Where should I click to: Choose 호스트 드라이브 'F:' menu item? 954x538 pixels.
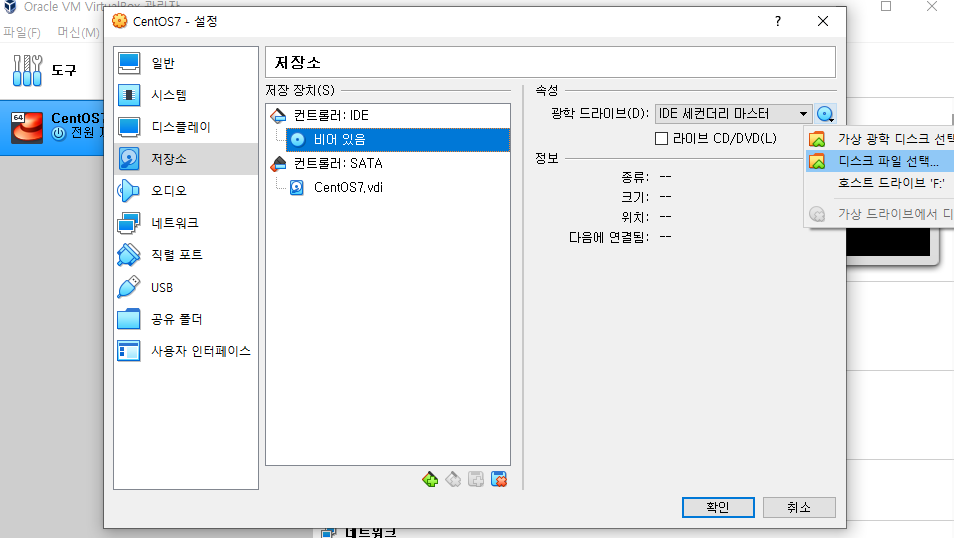[880, 183]
